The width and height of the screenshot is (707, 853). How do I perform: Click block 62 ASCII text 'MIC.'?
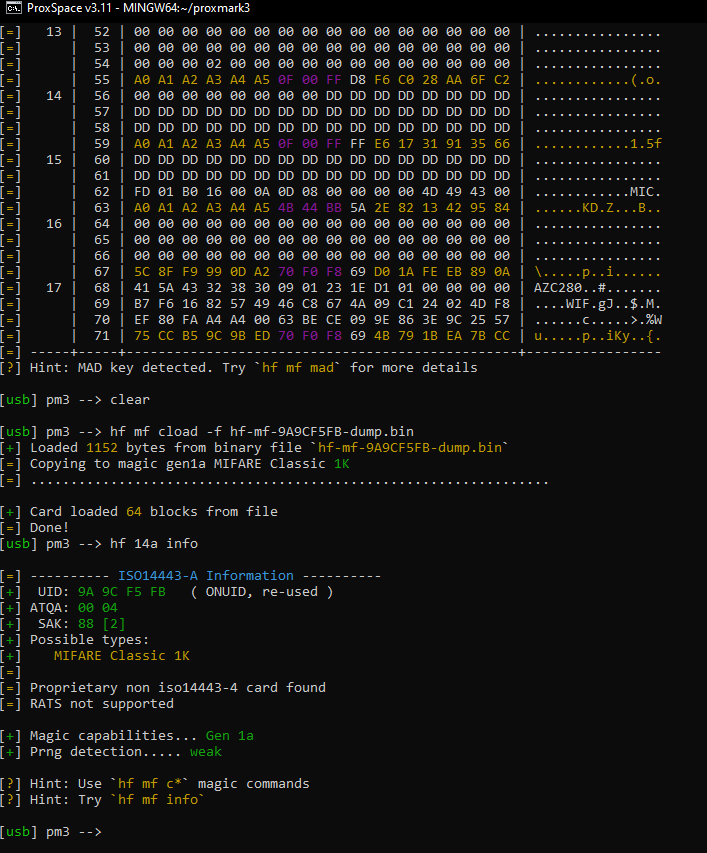click(x=645, y=192)
